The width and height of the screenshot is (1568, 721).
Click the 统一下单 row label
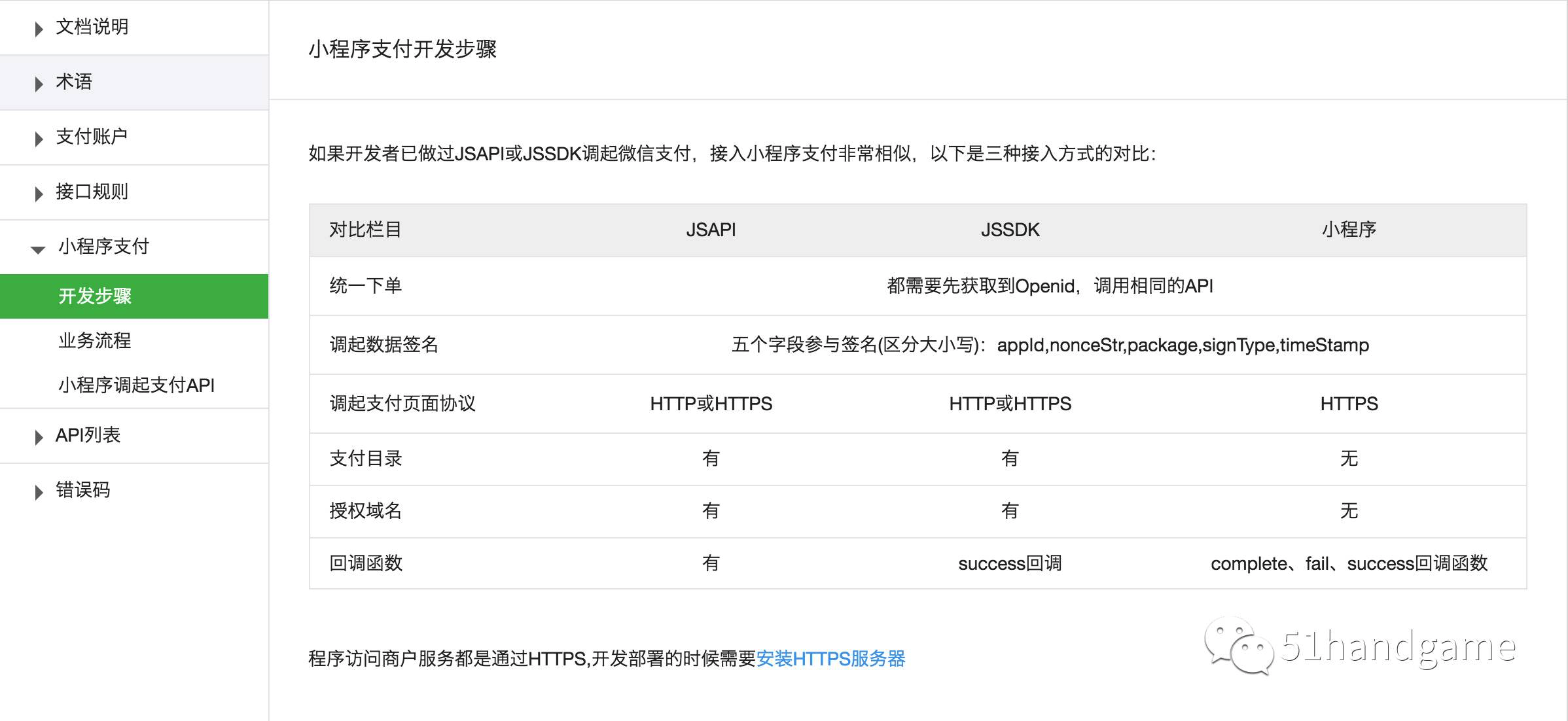pyautogui.click(x=365, y=286)
